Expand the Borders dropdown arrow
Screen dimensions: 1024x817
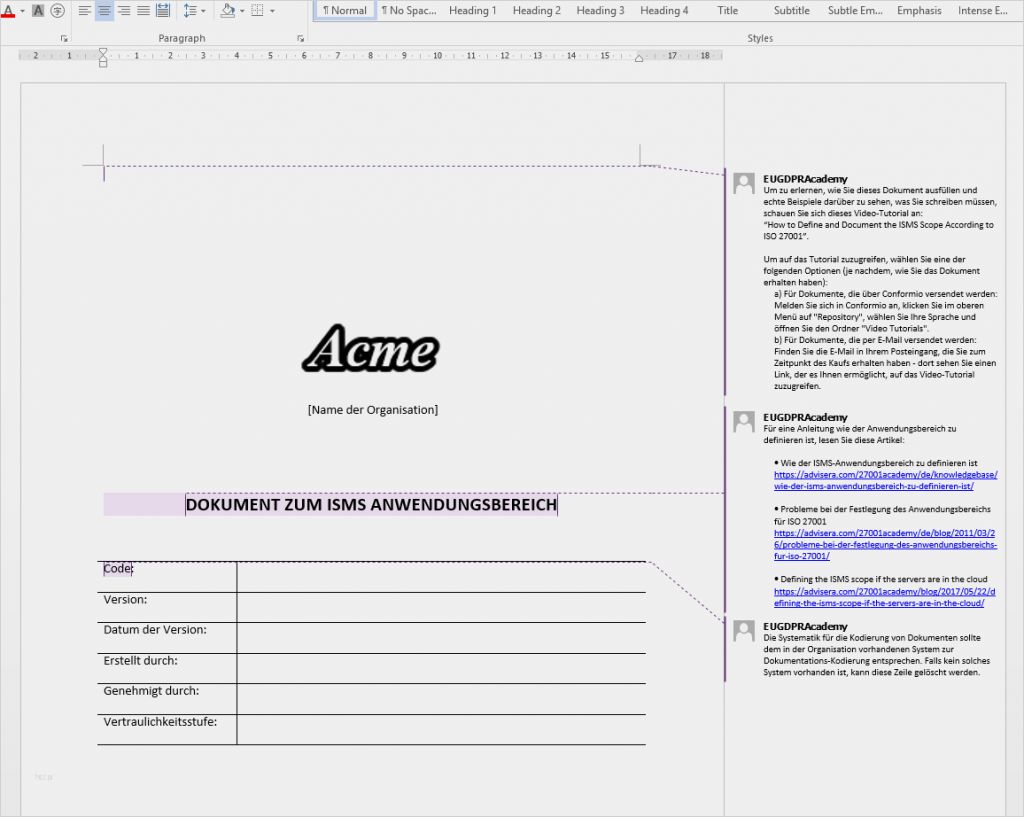[273, 11]
